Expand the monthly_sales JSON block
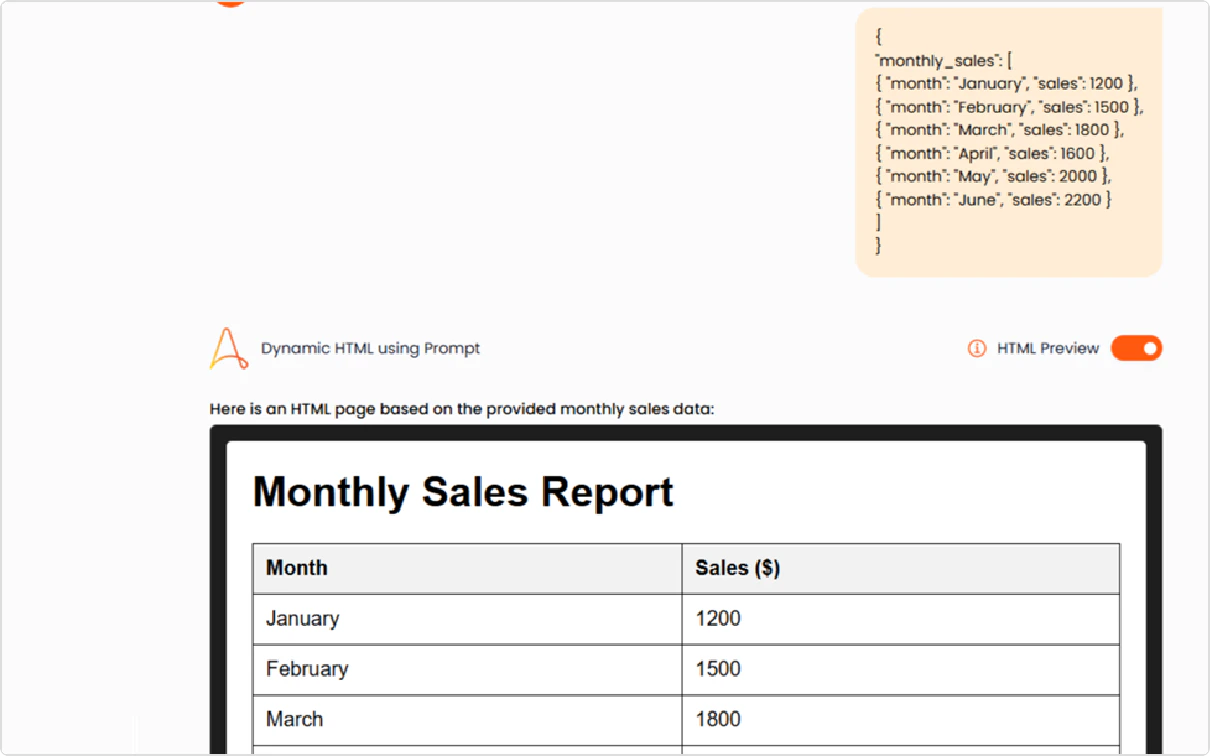Image resolution: width=1210 pixels, height=756 pixels. point(1008,140)
